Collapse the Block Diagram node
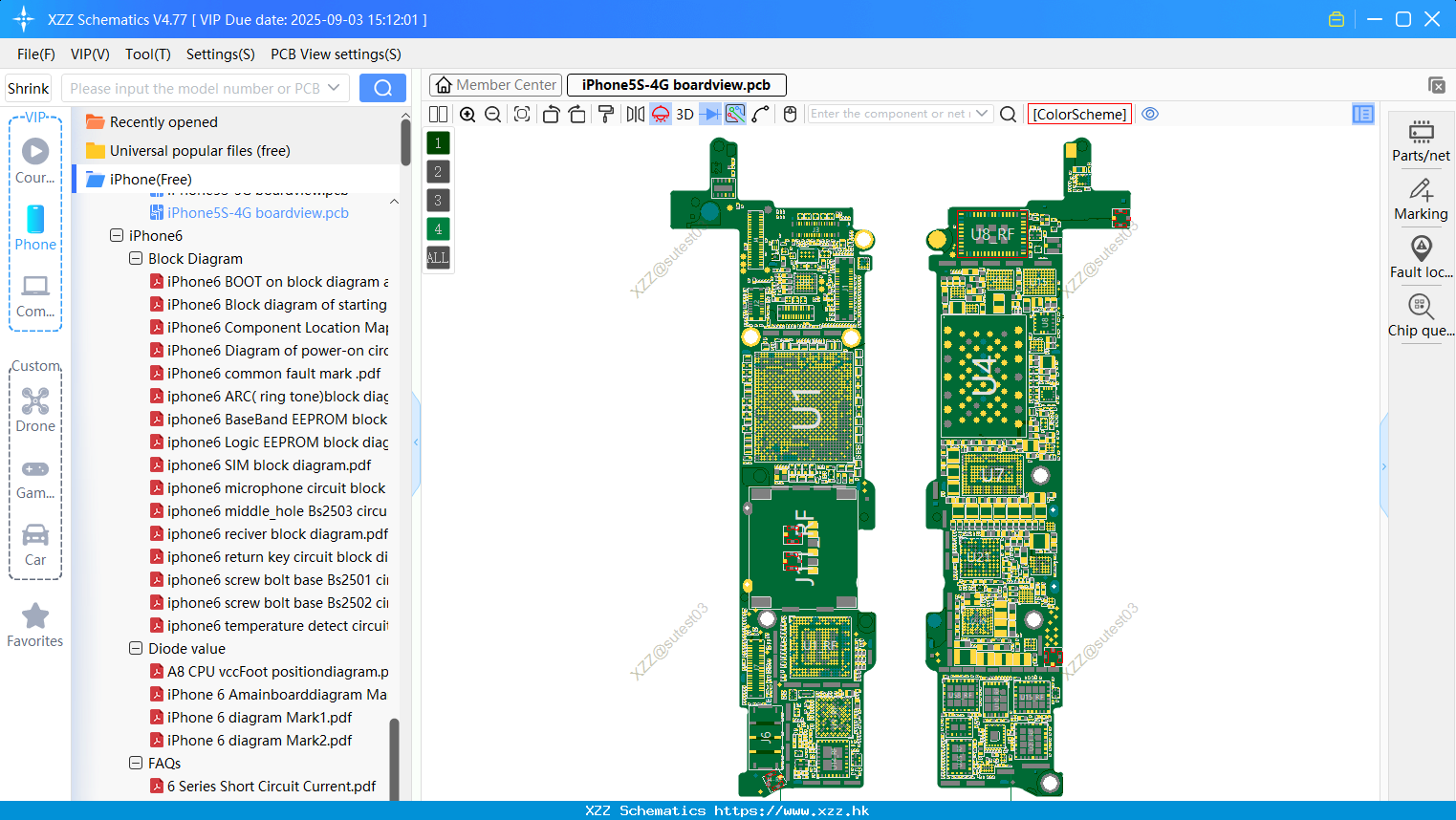Viewport: 1456px width, 820px height. (x=136, y=258)
